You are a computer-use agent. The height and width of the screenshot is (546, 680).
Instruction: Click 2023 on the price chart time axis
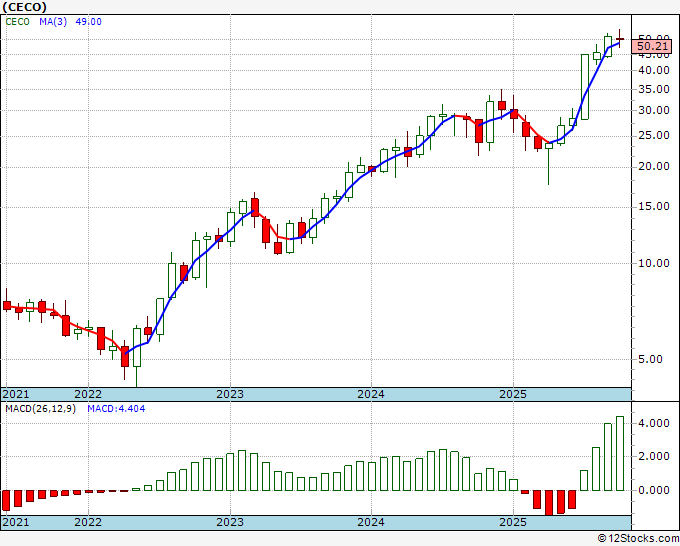click(x=230, y=394)
